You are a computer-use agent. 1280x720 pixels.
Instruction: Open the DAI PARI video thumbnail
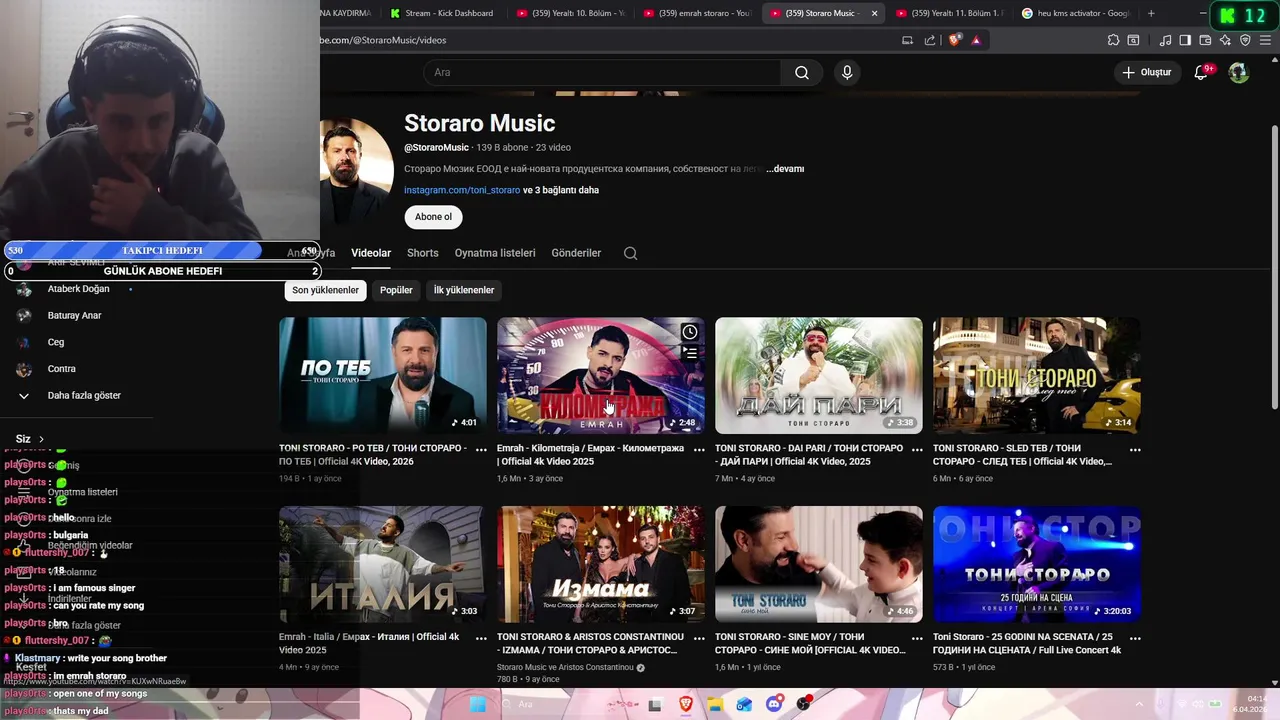pyautogui.click(x=819, y=375)
